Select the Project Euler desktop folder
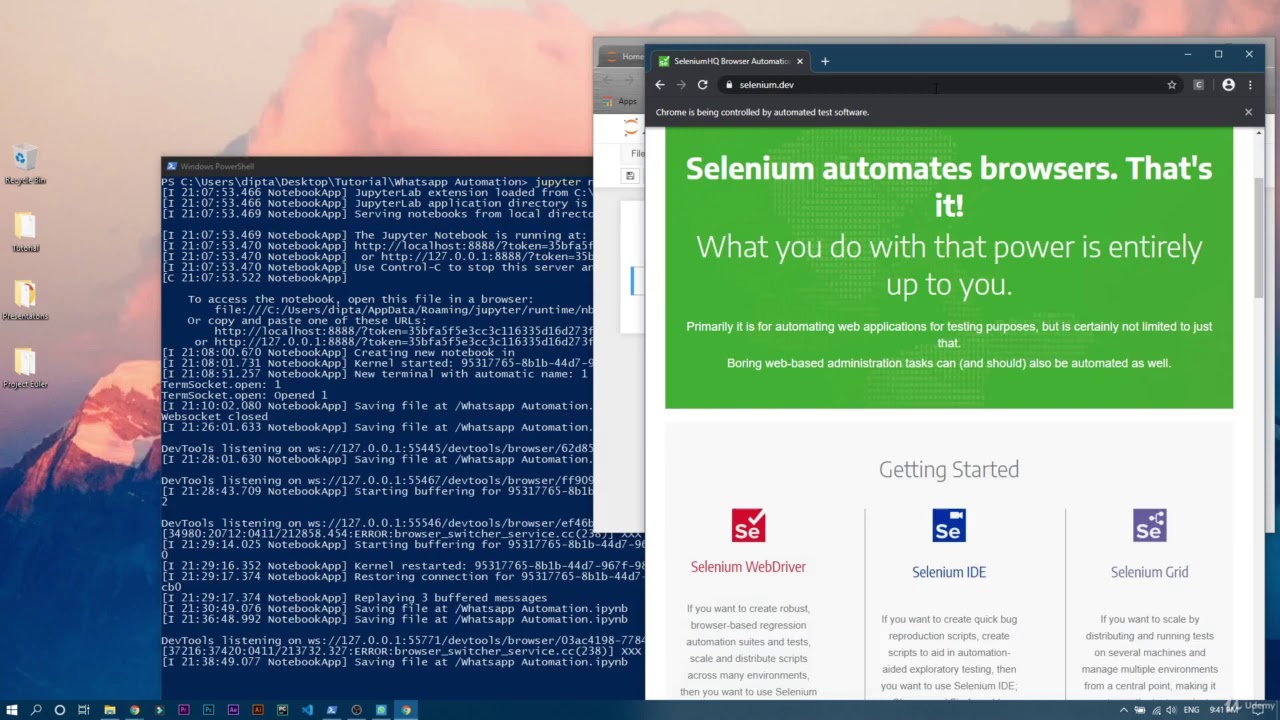This screenshot has height=720, width=1280. pos(25,368)
